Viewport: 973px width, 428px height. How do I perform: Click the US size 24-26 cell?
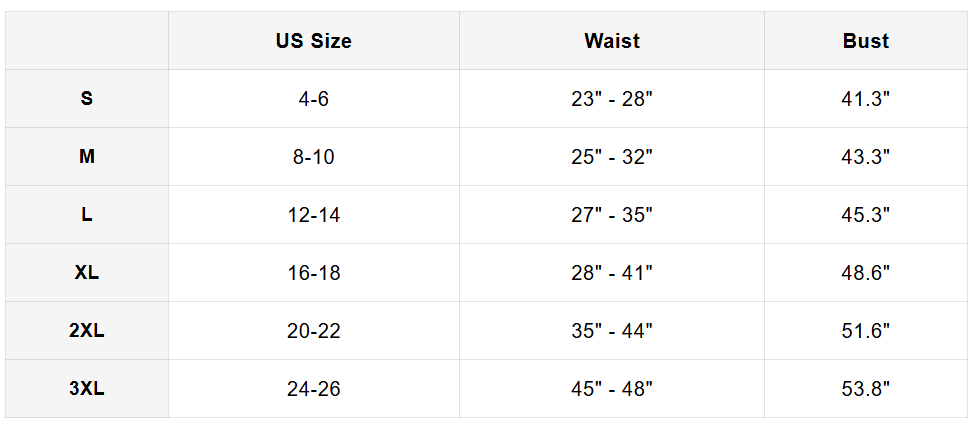click(x=313, y=389)
